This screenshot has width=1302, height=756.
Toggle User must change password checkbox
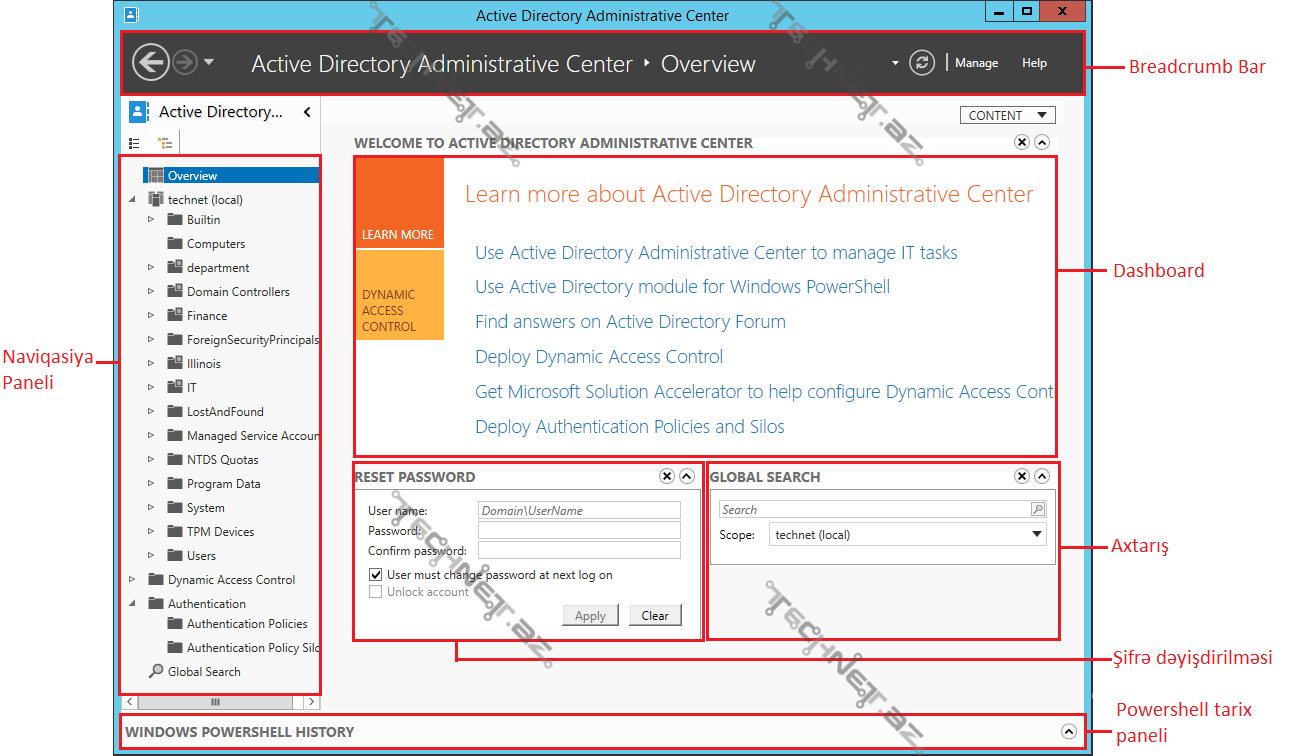point(376,575)
